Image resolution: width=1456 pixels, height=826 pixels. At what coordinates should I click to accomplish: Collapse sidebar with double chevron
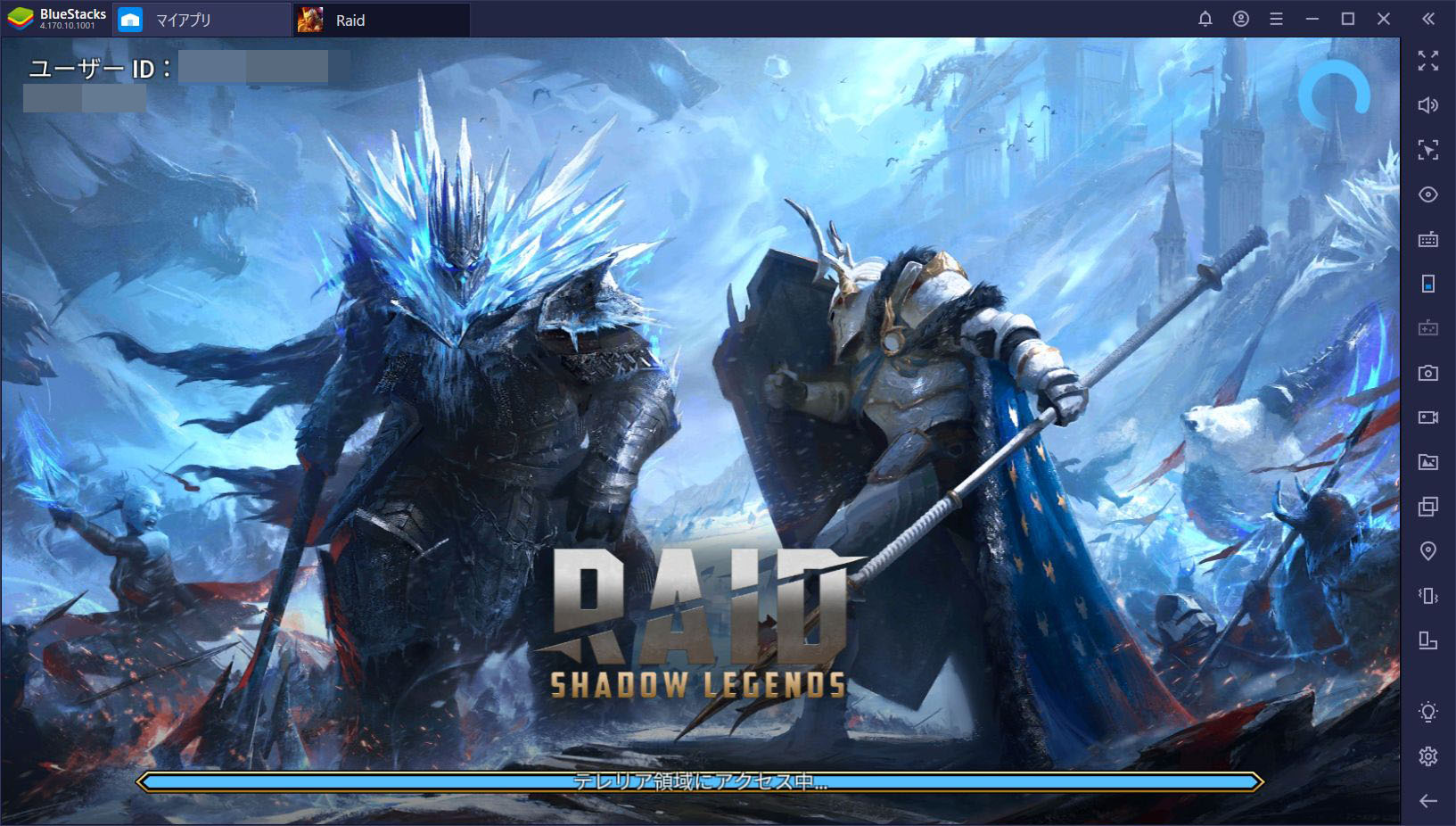click(x=1428, y=19)
